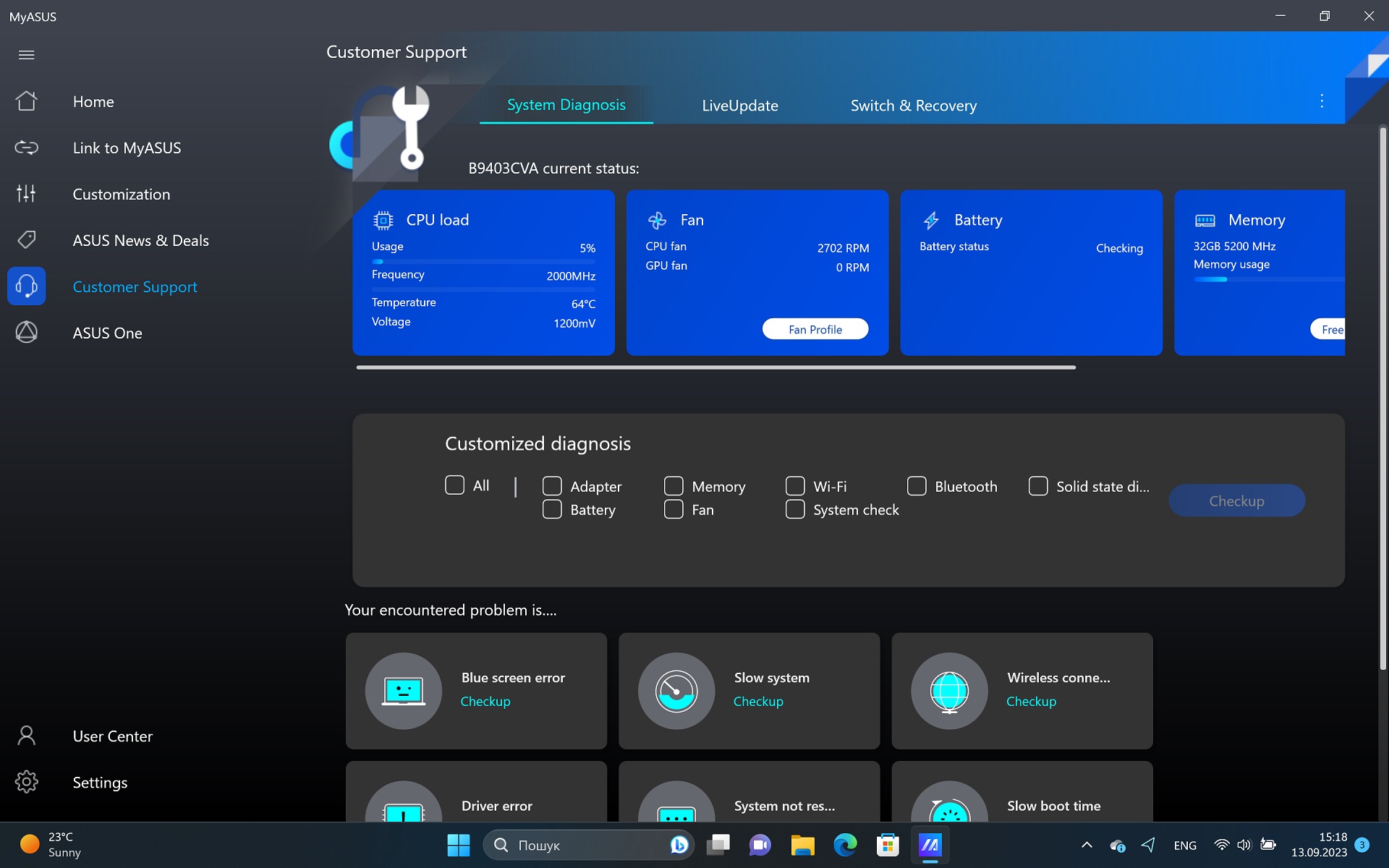The width and height of the screenshot is (1389, 868).
Task: Click the Customization sliders icon
Action: (x=27, y=194)
